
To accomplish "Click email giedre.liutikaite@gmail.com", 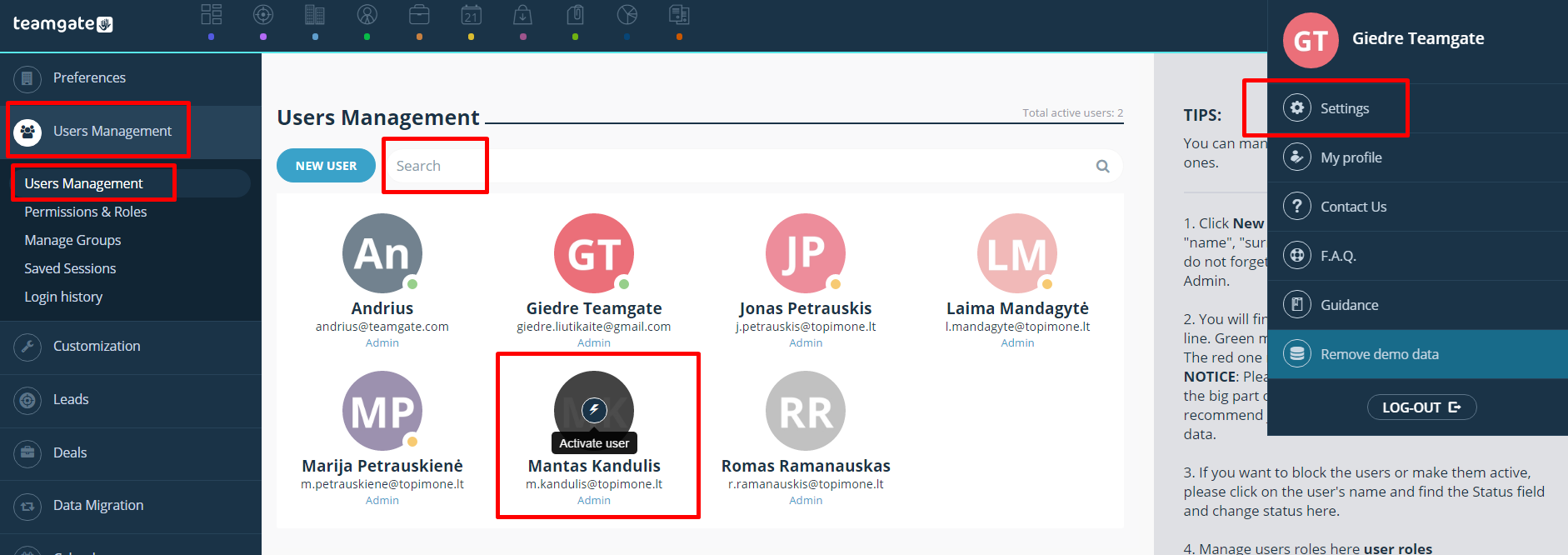I will [594, 327].
